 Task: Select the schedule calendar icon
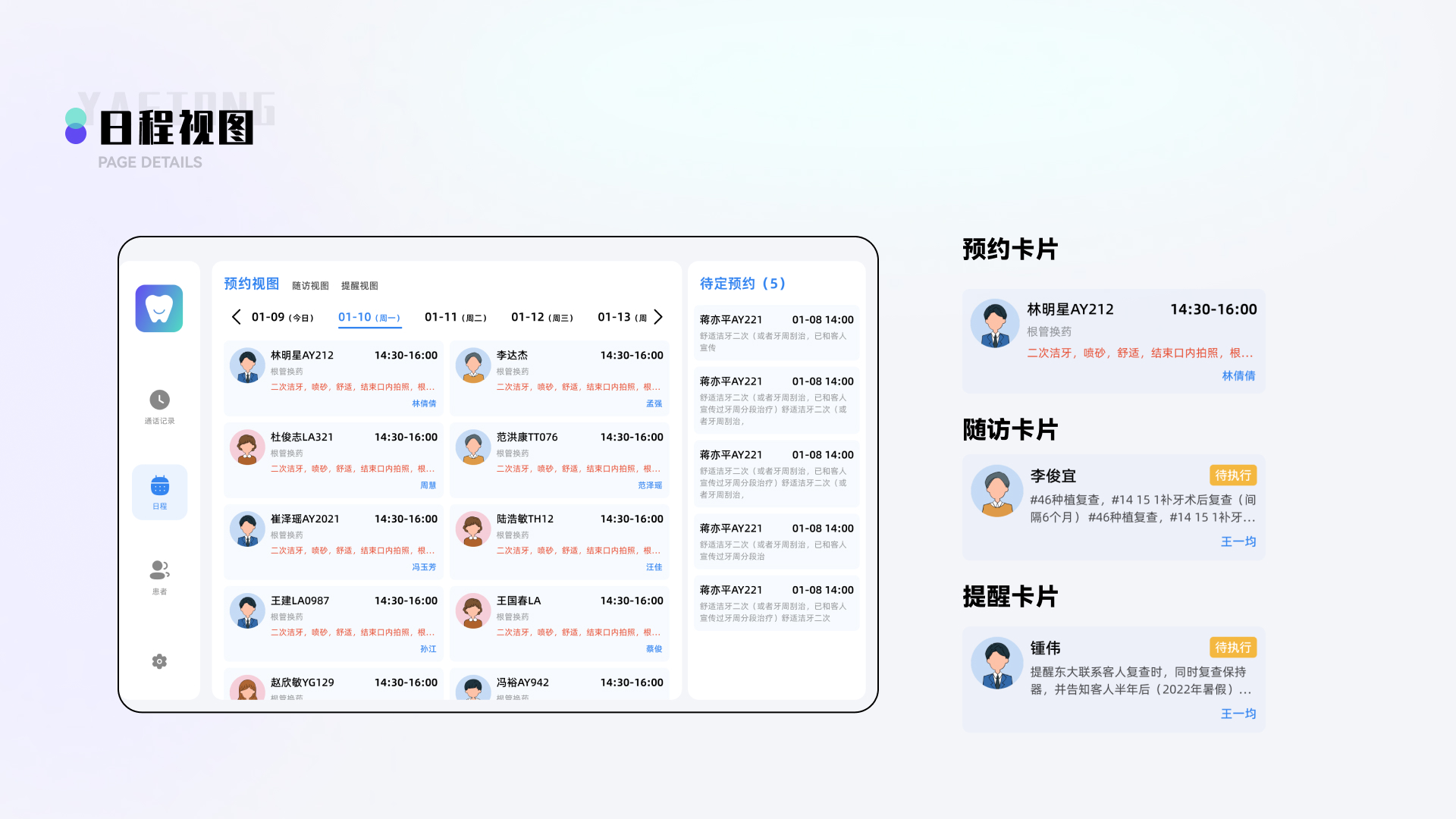(x=159, y=486)
